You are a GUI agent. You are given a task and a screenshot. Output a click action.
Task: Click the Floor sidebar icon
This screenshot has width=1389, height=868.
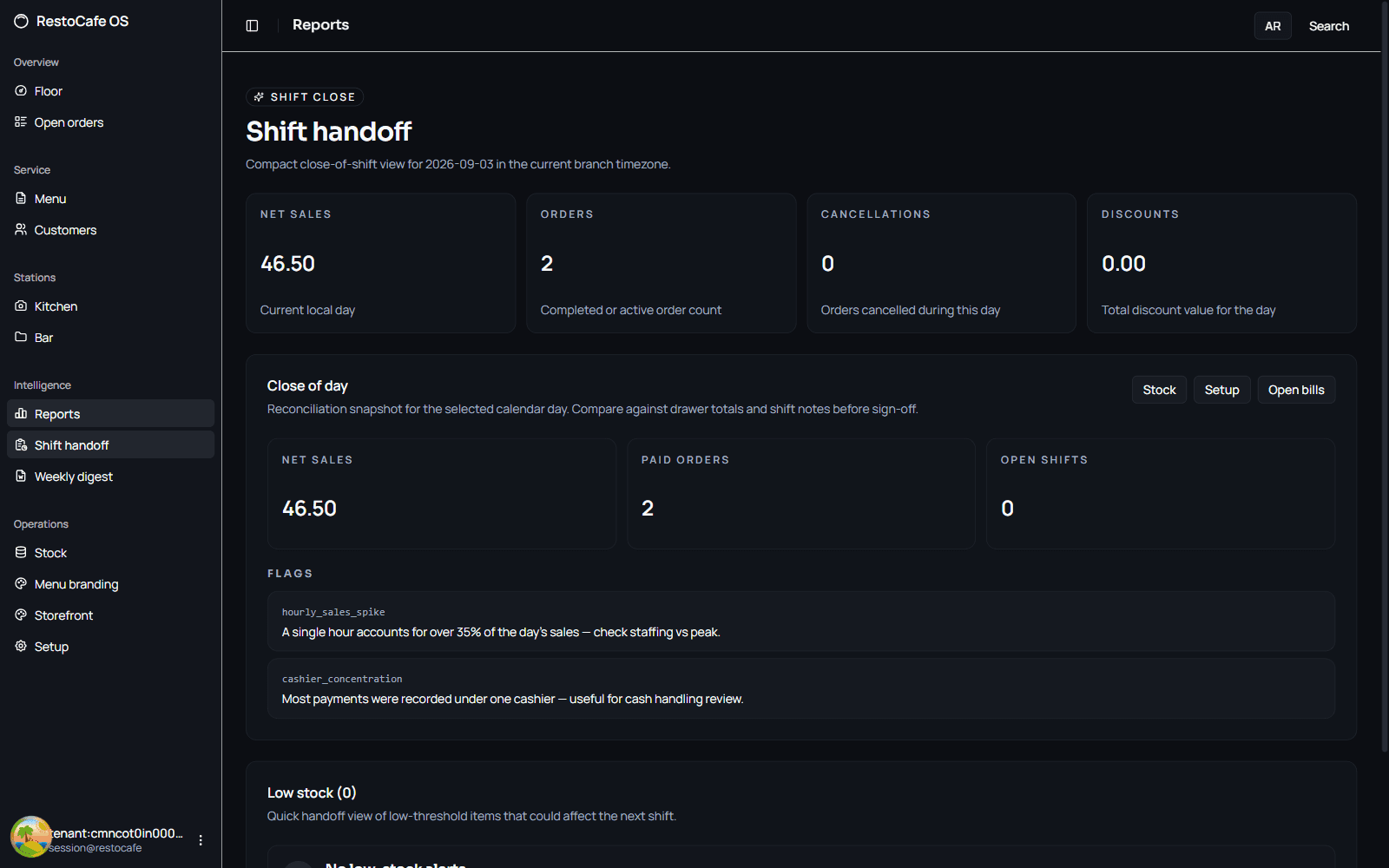tap(21, 90)
